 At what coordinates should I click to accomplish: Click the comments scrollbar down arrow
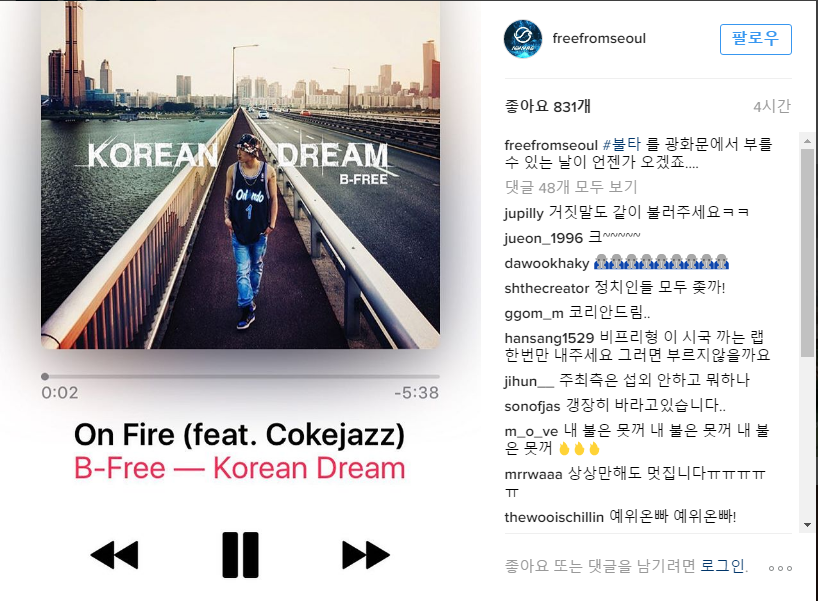pos(807,525)
